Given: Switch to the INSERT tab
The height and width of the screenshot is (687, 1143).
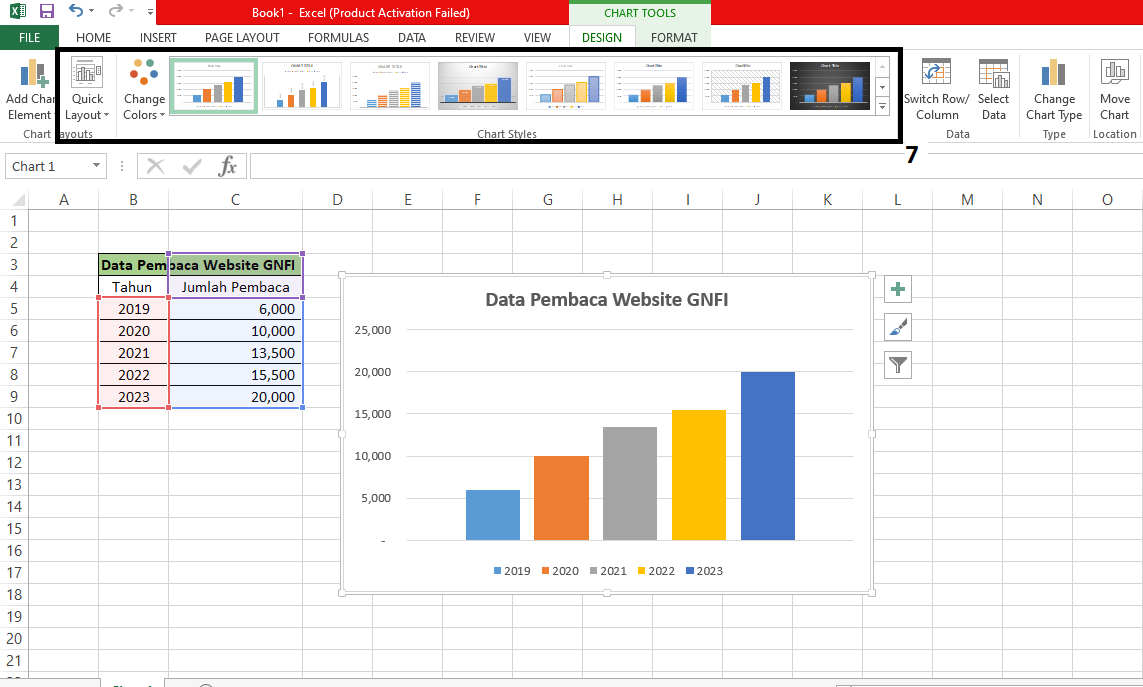Looking at the screenshot, I should pyautogui.click(x=158, y=37).
